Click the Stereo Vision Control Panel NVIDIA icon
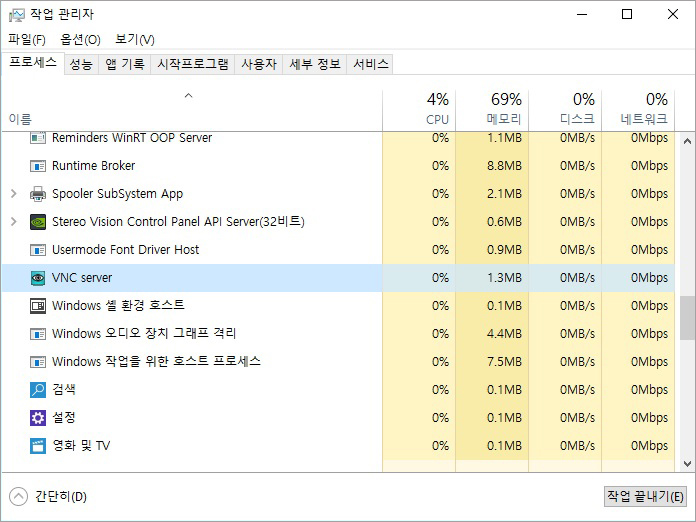Screen dimensions: 696x522 [x=38, y=222]
